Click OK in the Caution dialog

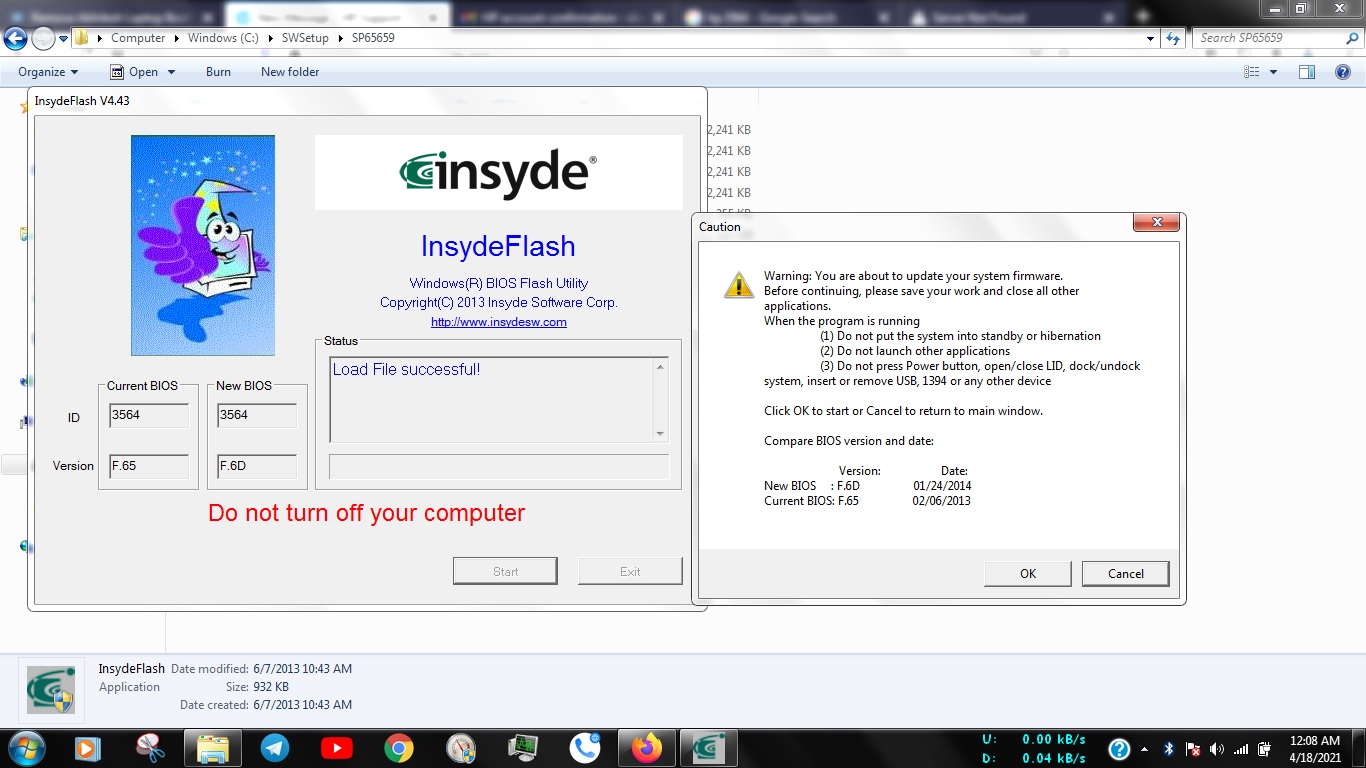(x=1027, y=573)
